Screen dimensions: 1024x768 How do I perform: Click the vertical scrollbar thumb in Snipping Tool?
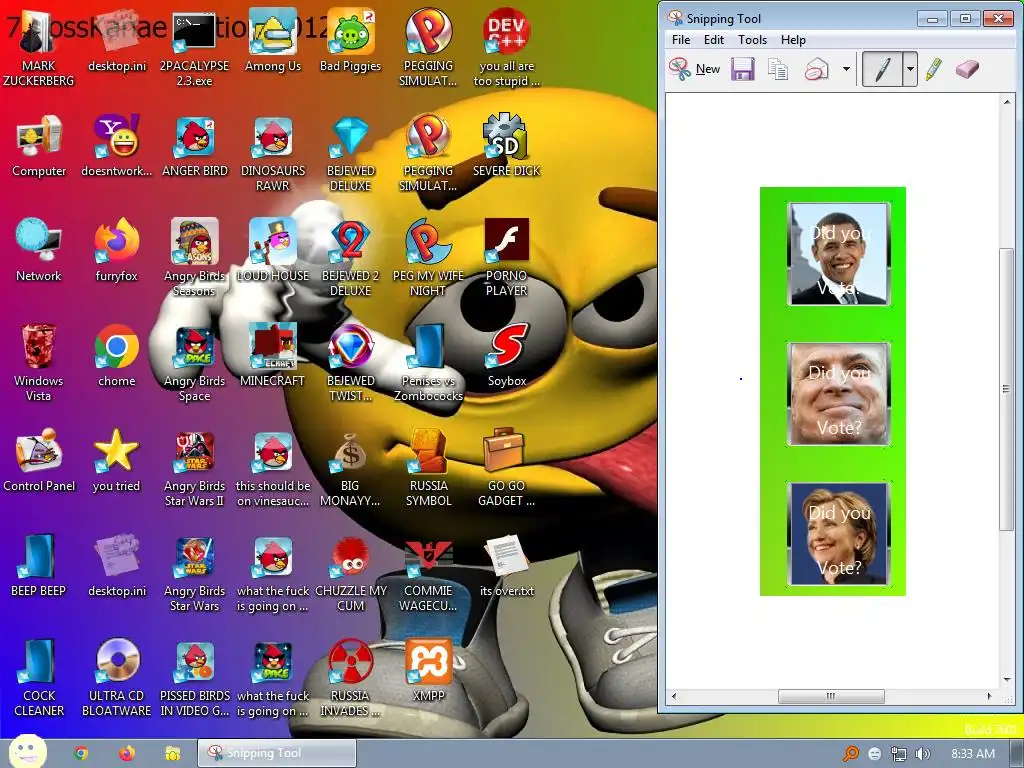(x=1006, y=389)
